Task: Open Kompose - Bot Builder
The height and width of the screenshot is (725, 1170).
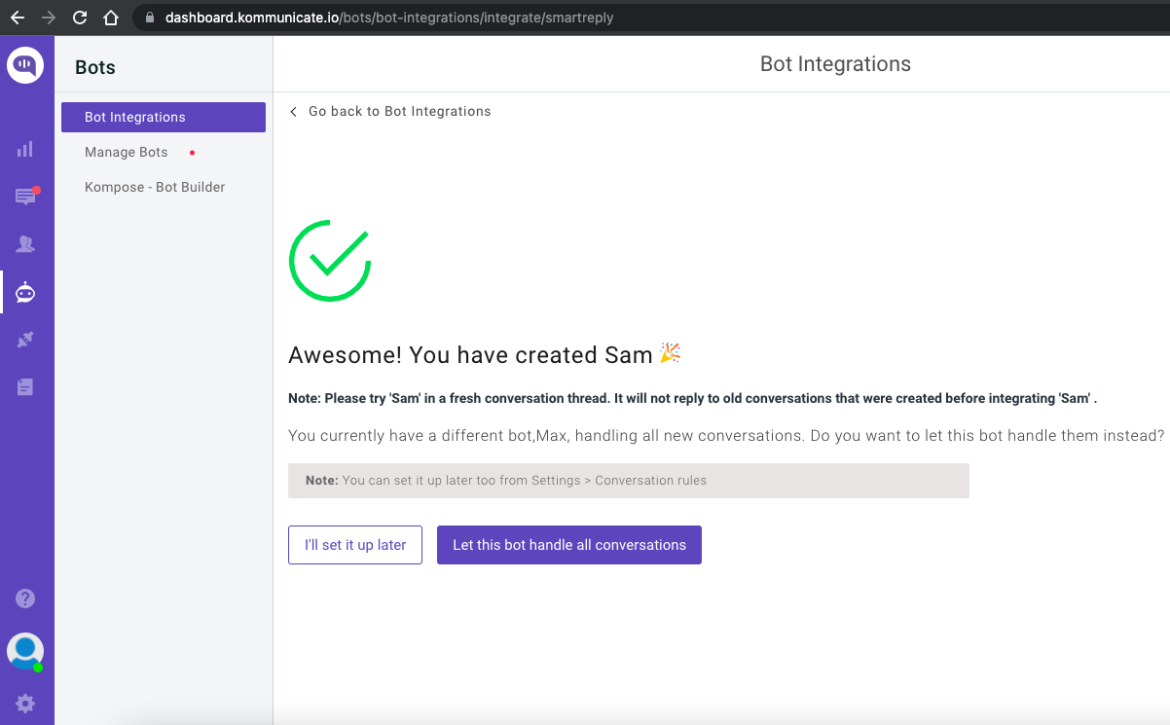Action: coord(154,187)
